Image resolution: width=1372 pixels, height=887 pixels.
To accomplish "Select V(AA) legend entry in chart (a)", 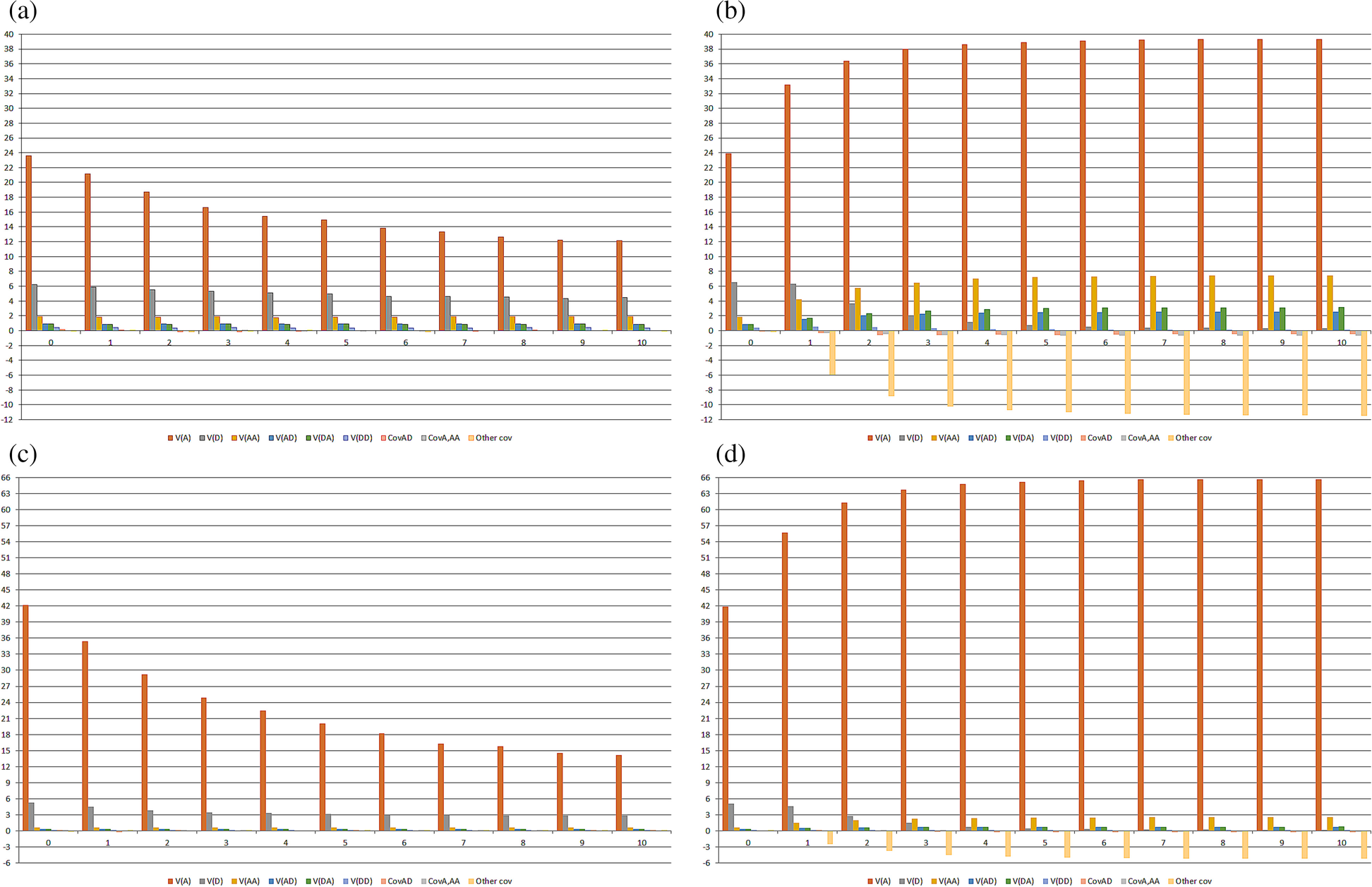I will point(246,438).
